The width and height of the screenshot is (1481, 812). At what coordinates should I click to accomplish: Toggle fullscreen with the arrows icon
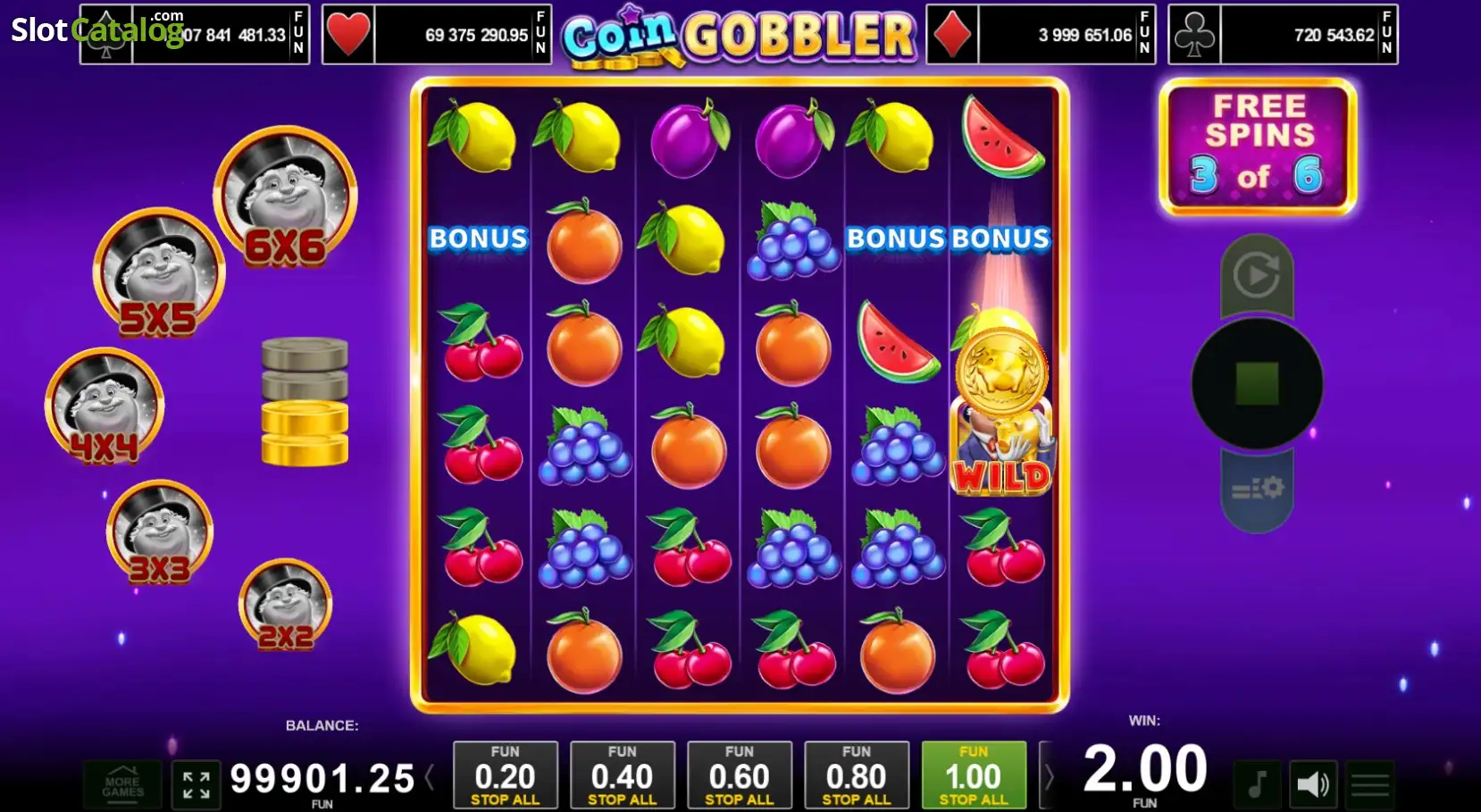197,784
